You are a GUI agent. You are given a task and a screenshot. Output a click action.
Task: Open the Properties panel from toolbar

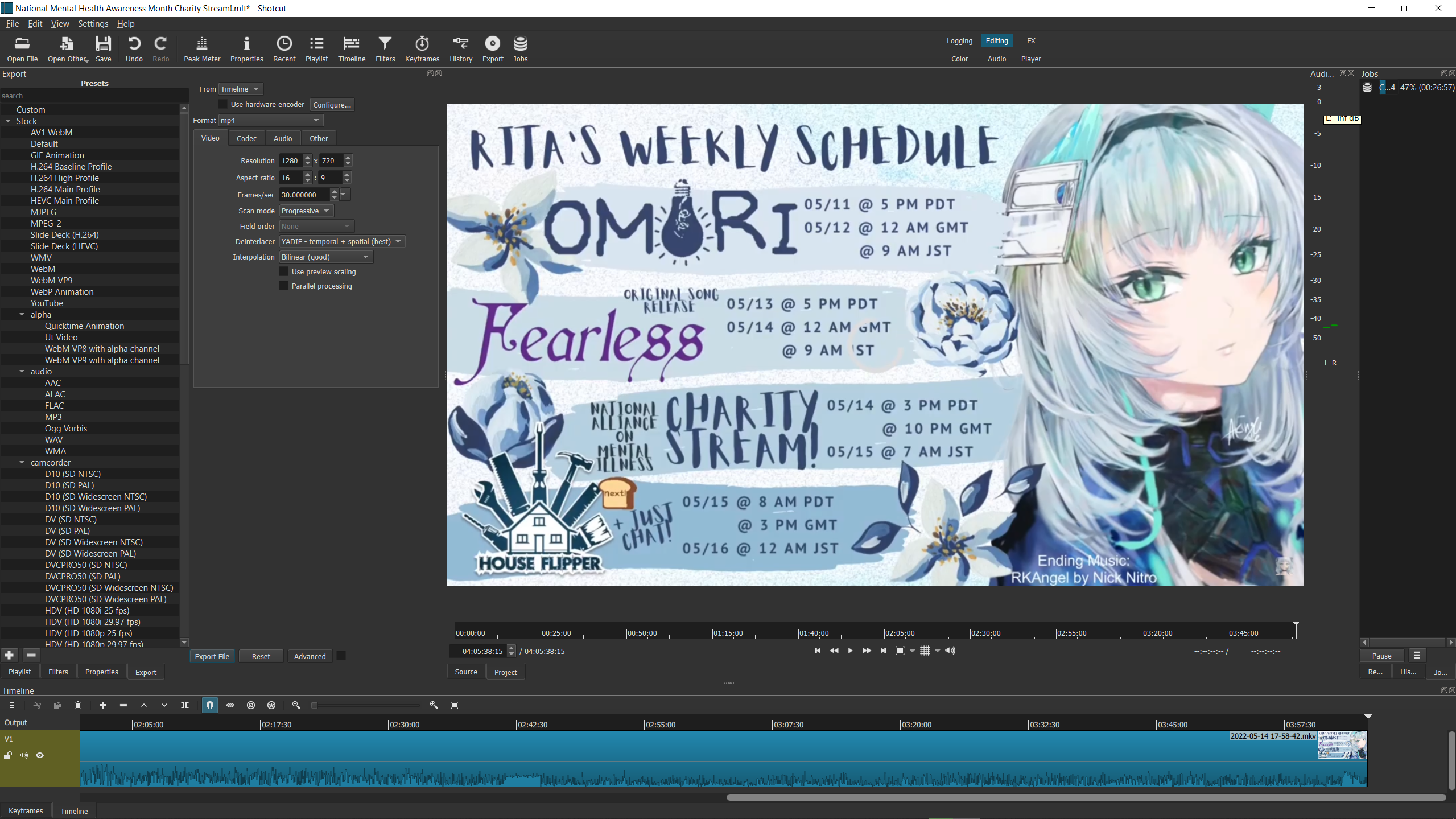pyautogui.click(x=246, y=49)
